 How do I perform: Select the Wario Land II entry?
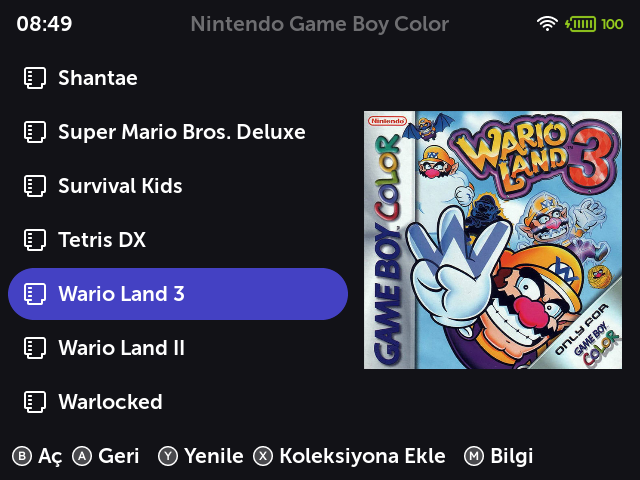coord(178,348)
